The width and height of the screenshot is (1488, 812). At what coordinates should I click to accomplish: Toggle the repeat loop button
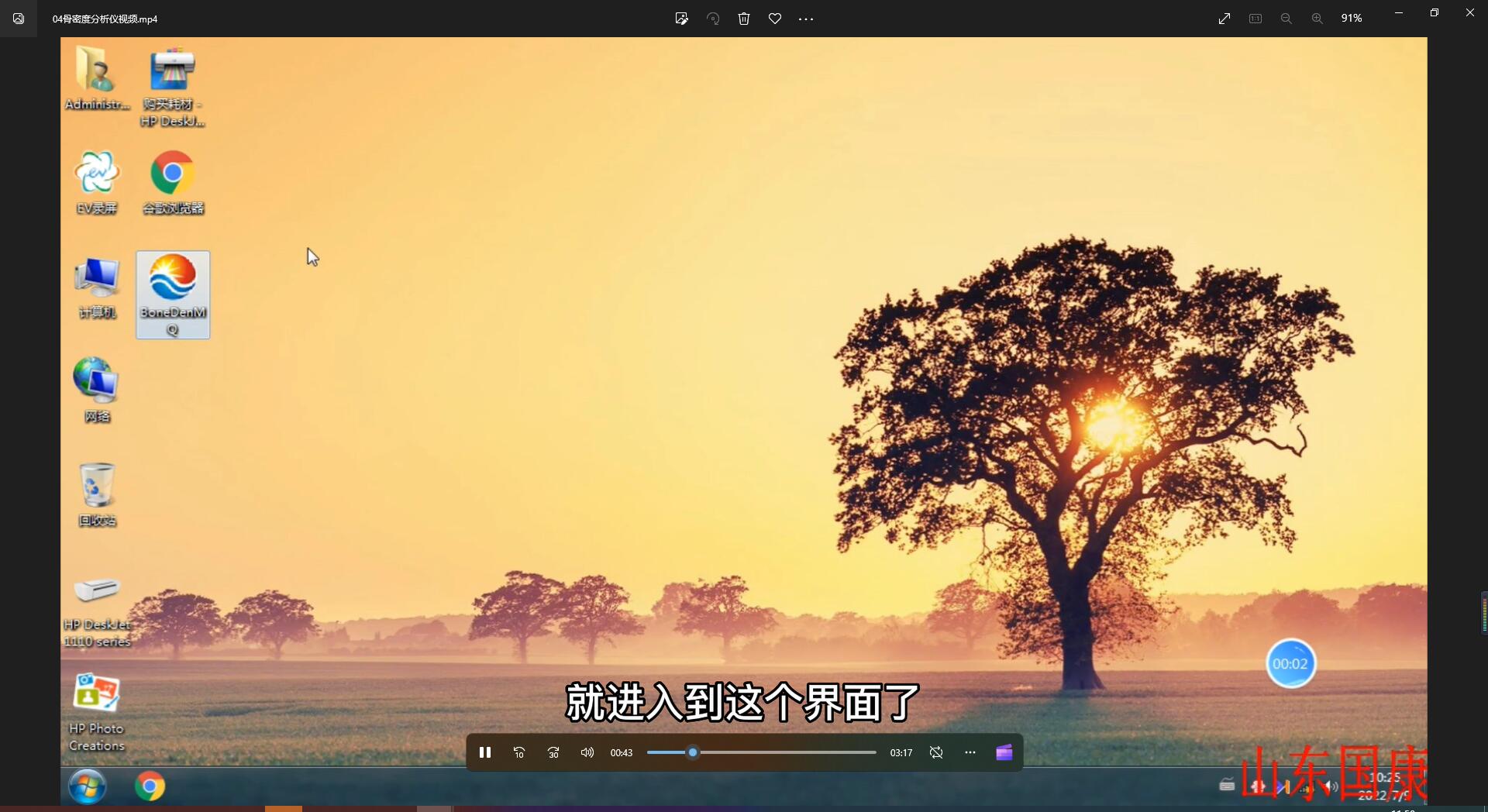(936, 752)
